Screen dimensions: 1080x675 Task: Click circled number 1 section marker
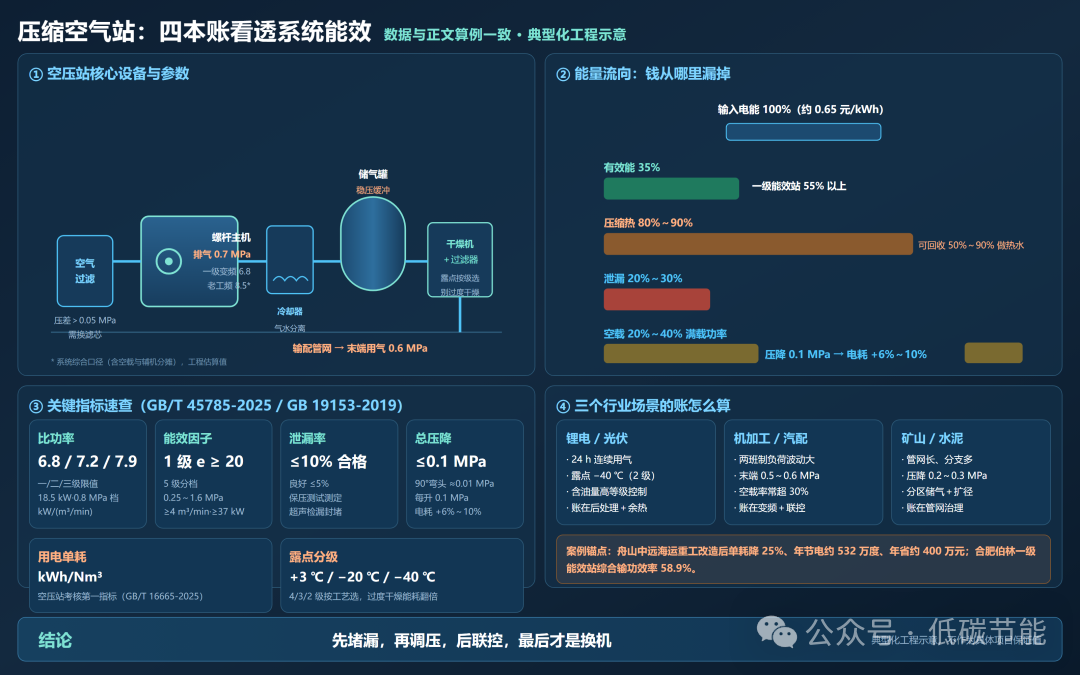(36, 74)
